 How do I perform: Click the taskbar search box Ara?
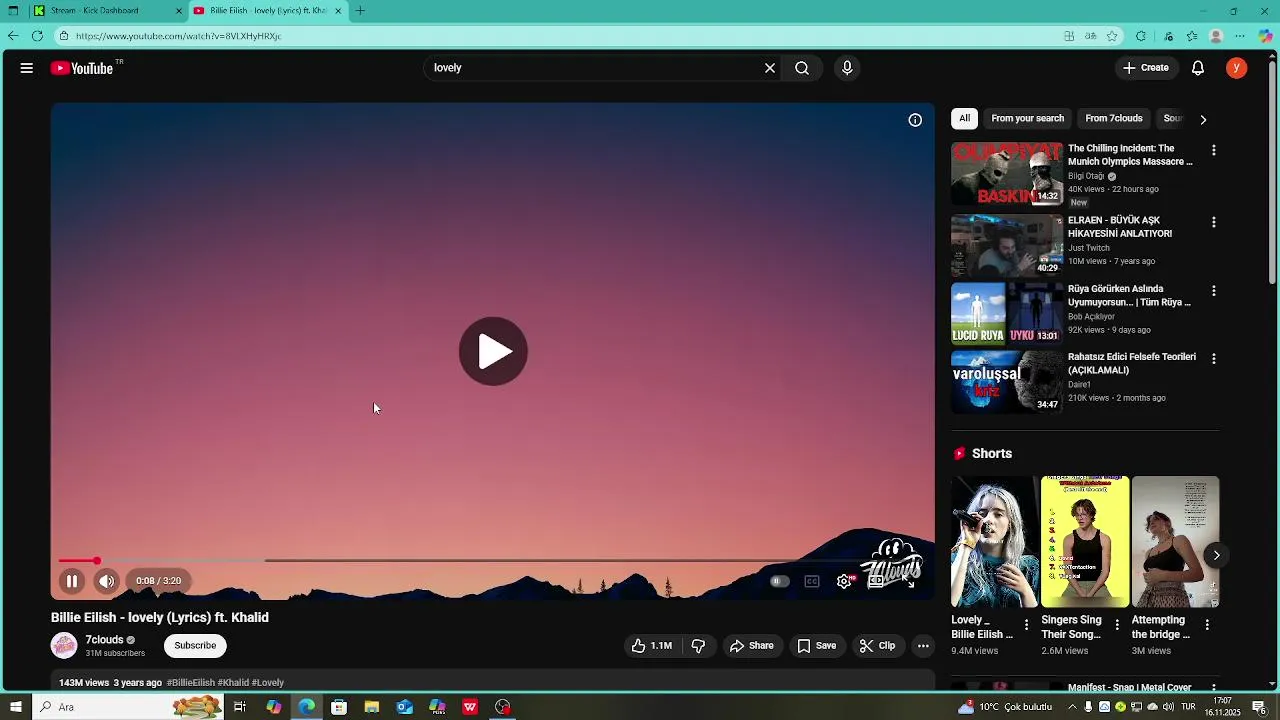[x=128, y=707]
